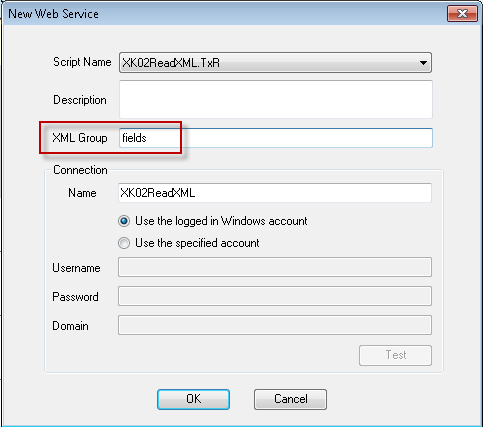483x427 pixels.
Task: Click the 'Connection' group heading
Action: point(80,170)
